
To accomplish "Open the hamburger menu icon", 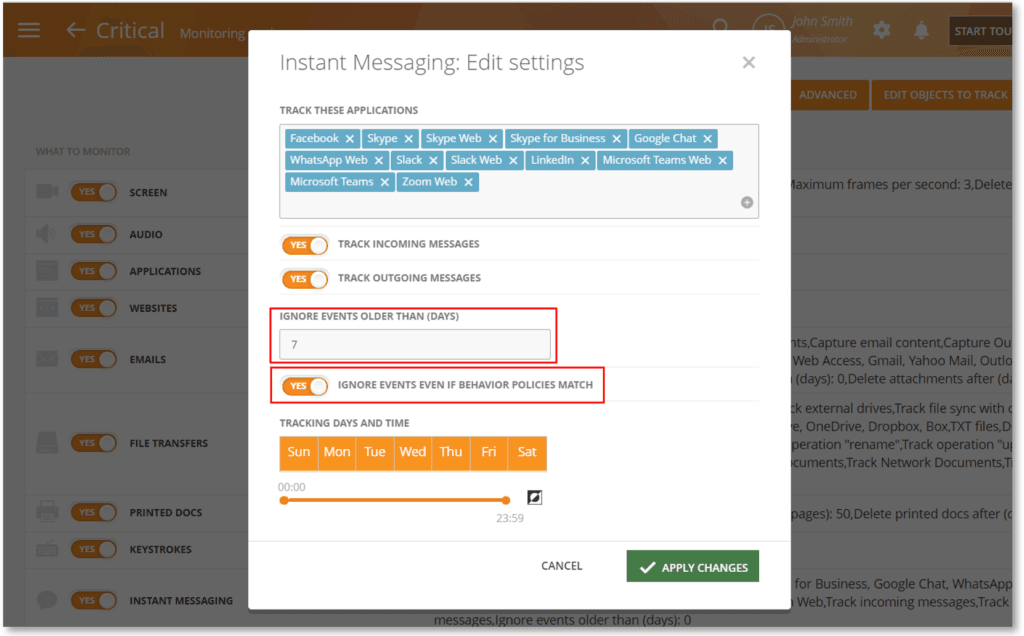I will click(x=29, y=30).
